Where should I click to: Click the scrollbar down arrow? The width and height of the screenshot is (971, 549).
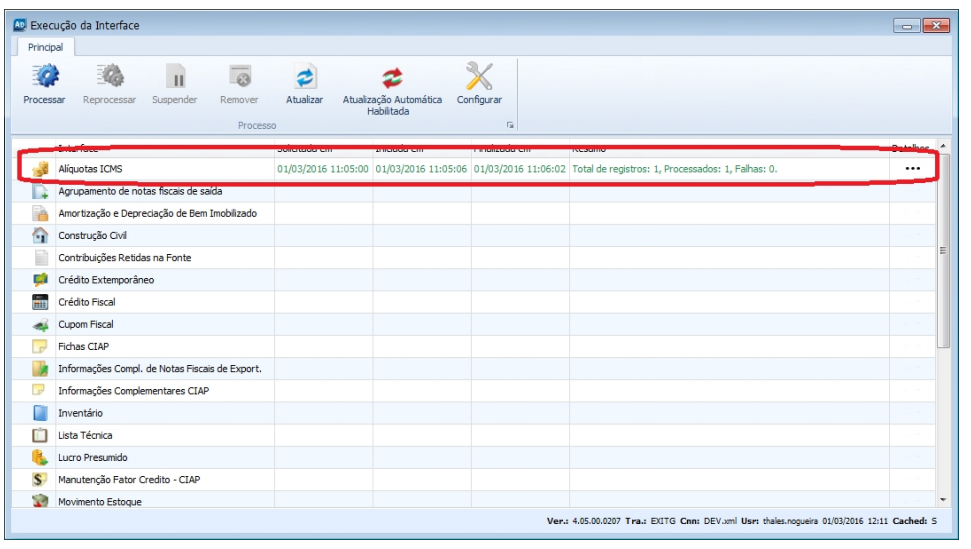coord(943,498)
